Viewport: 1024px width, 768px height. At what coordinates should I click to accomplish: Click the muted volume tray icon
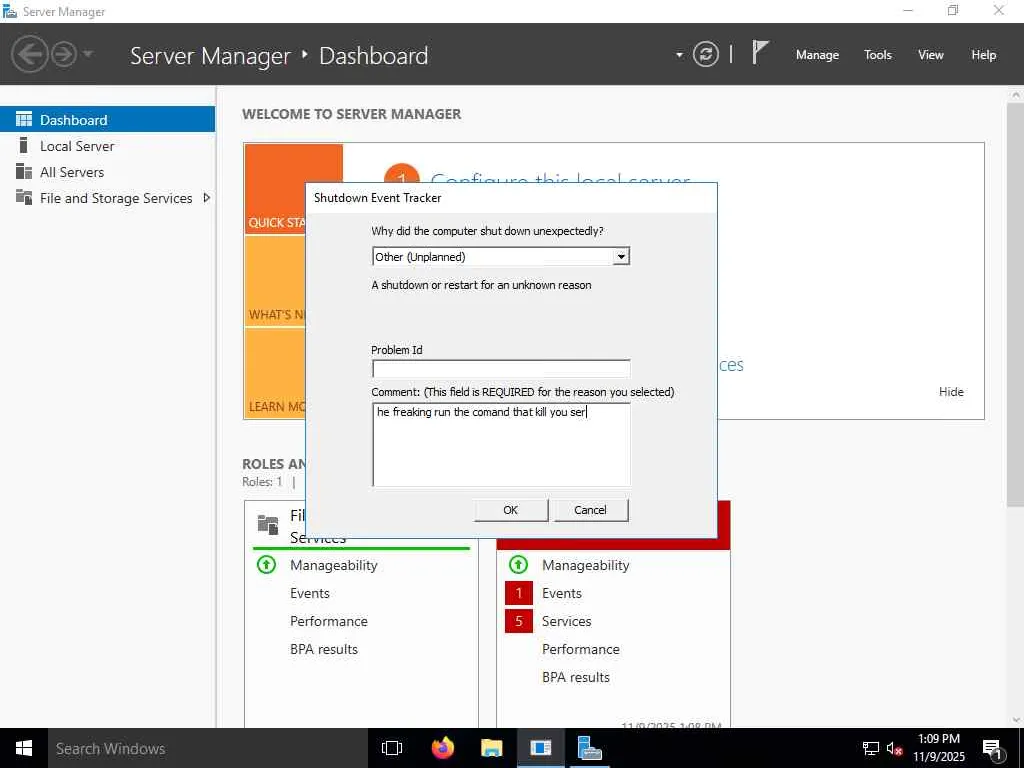[894, 748]
